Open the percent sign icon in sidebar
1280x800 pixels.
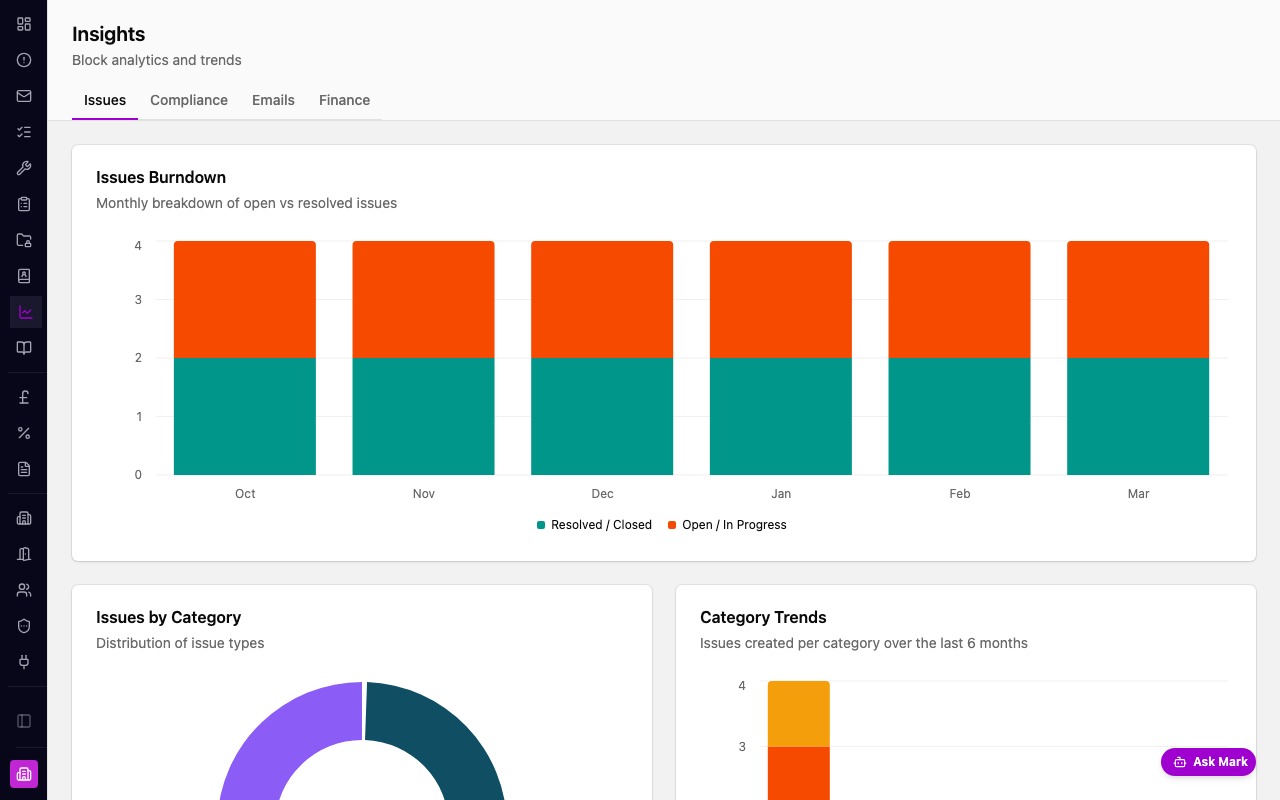(24, 433)
